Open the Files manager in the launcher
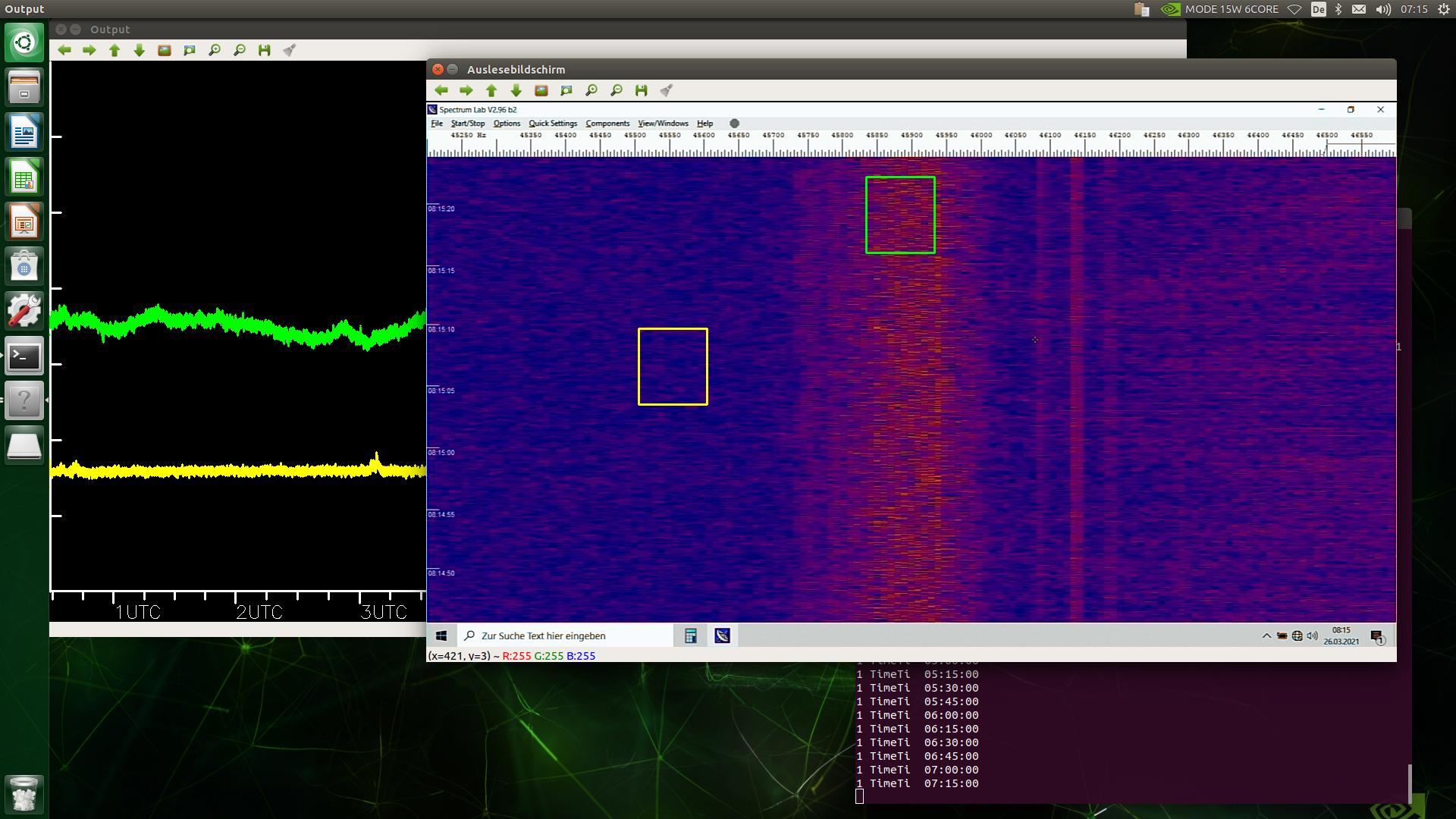 [x=24, y=86]
